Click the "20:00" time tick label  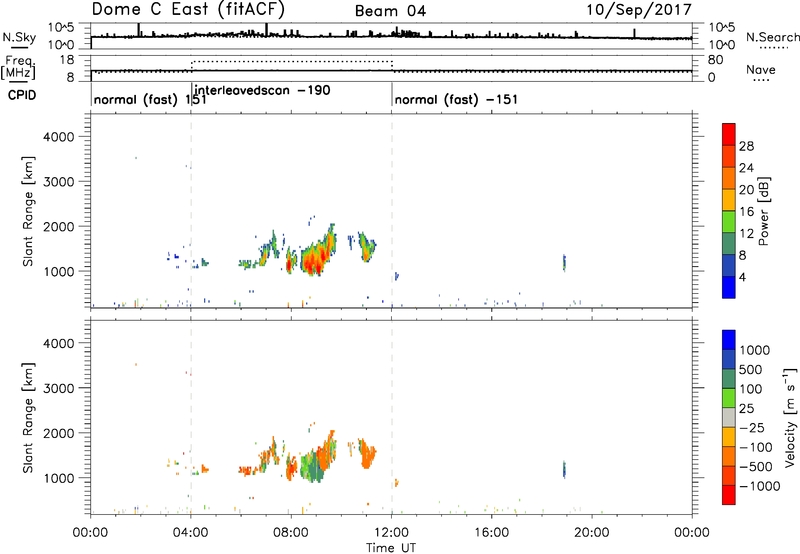point(592,533)
